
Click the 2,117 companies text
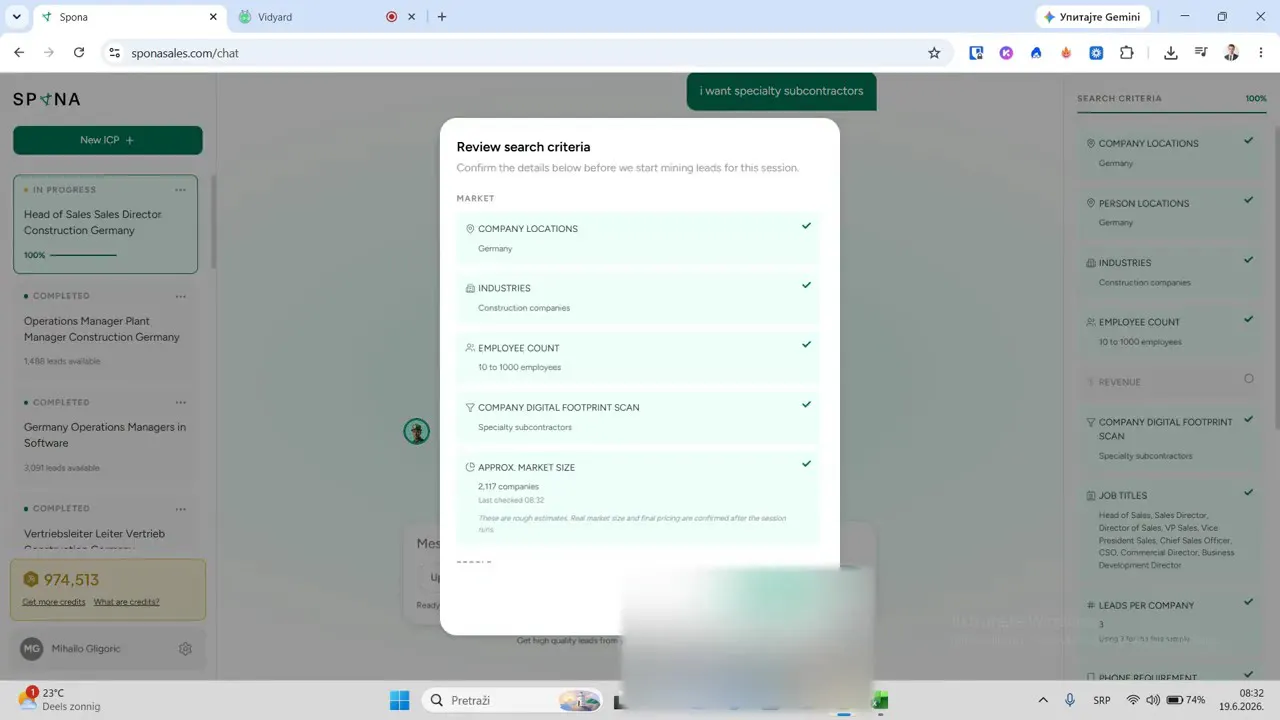coord(508,487)
